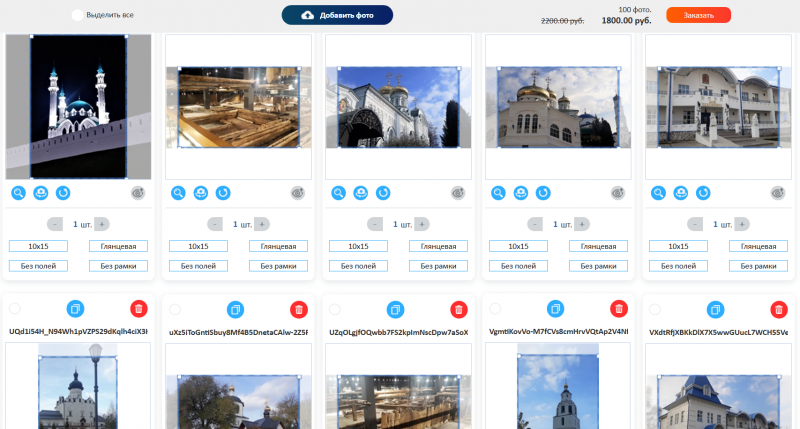Viewport: 800px width, 429px height.
Task: Delete the photo UQd1i54H_N94Wh1pVZPS29dKqlh4ciX3I
Action: coord(138,310)
